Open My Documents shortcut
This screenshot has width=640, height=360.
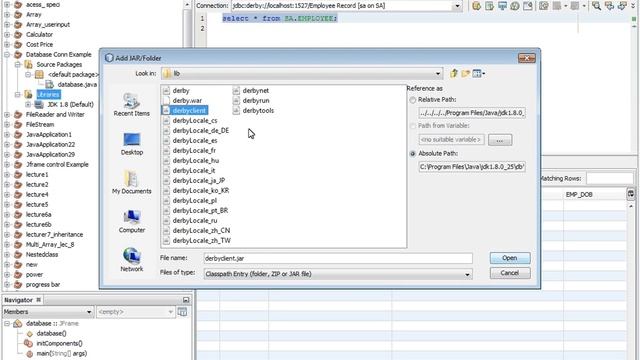[x=131, y=182]
